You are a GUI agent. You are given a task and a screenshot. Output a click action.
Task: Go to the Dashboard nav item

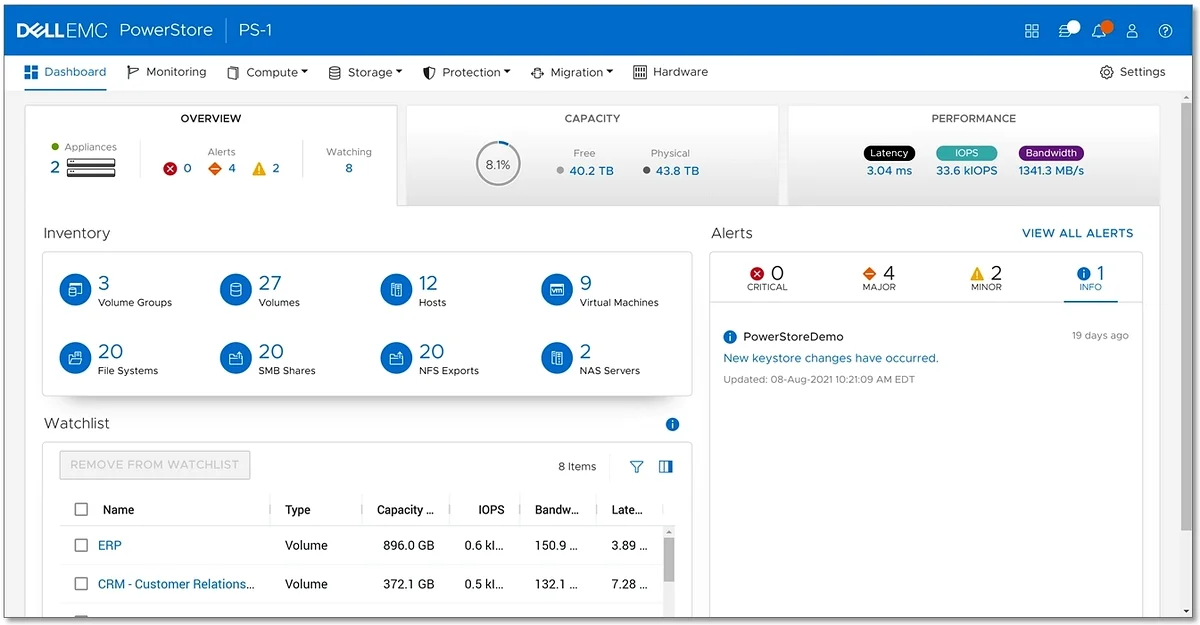click(x=65, y=72)
